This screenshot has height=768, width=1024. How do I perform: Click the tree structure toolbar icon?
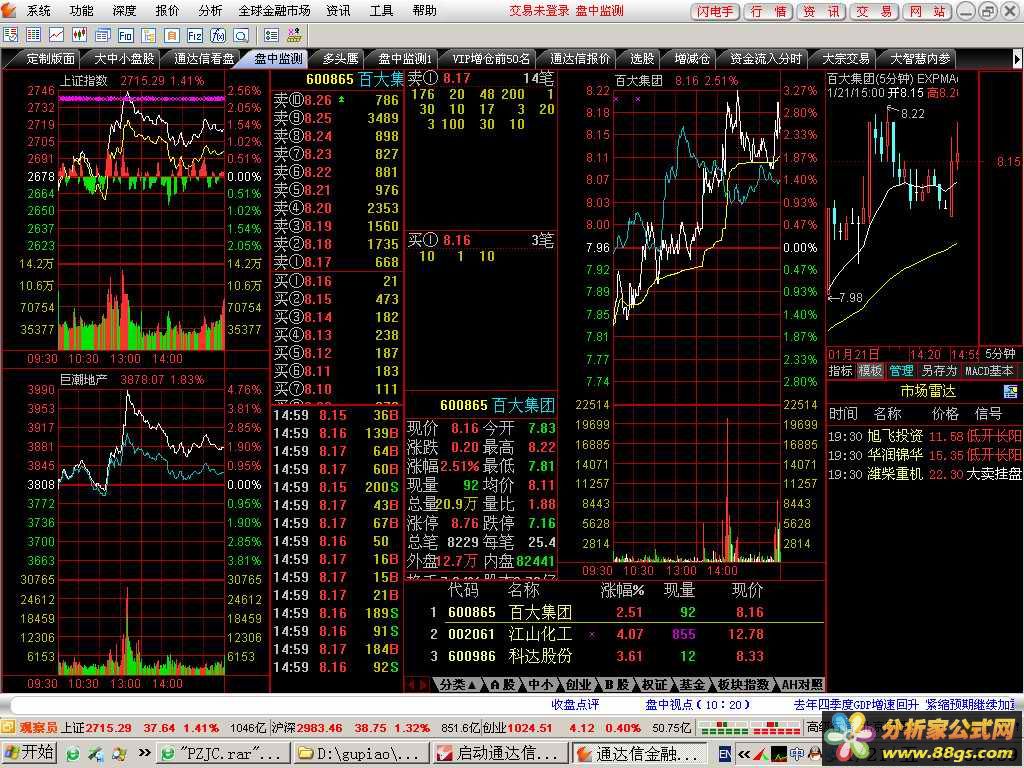149,35
